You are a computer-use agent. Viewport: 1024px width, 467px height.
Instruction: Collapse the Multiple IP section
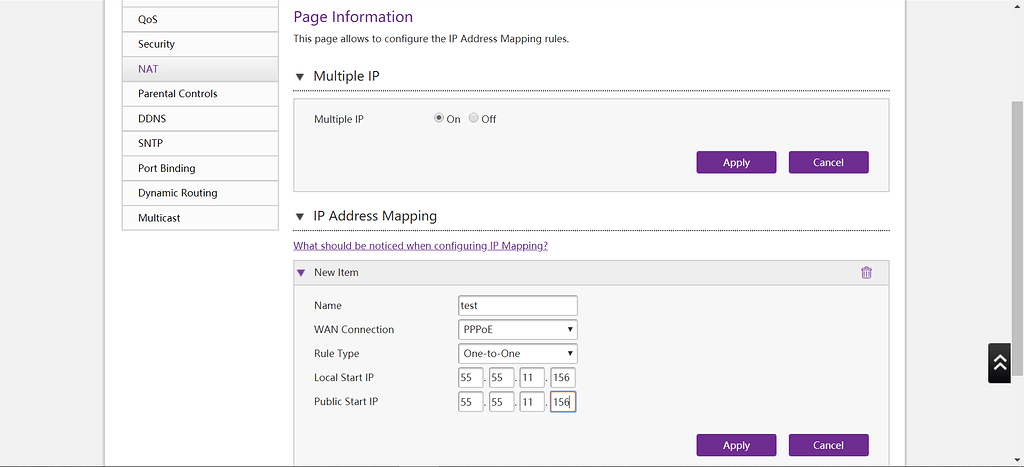coord(300,77)
